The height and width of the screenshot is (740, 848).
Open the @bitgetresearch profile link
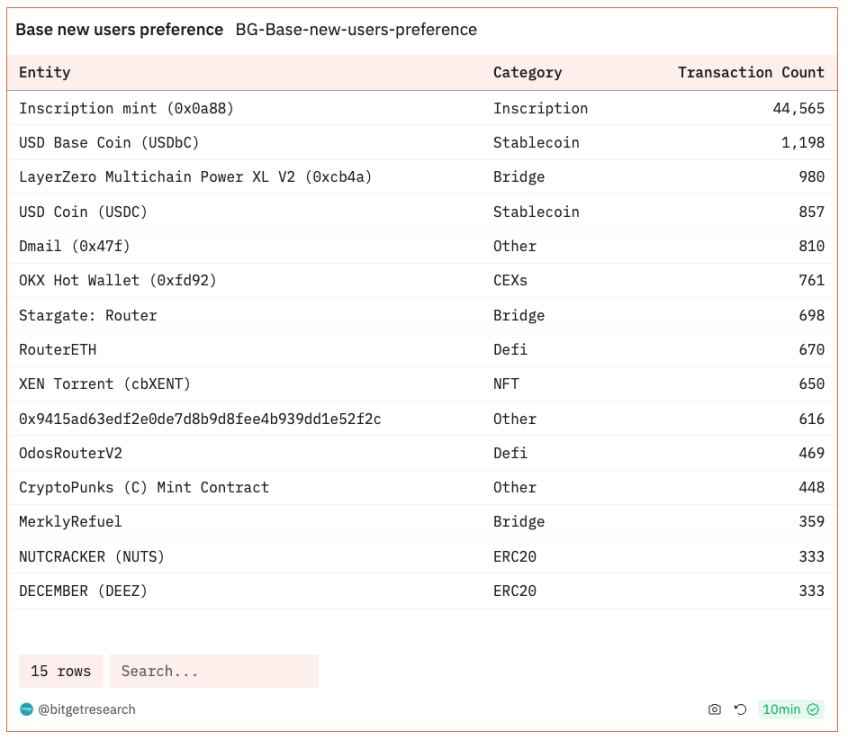[x=86, y=709]
